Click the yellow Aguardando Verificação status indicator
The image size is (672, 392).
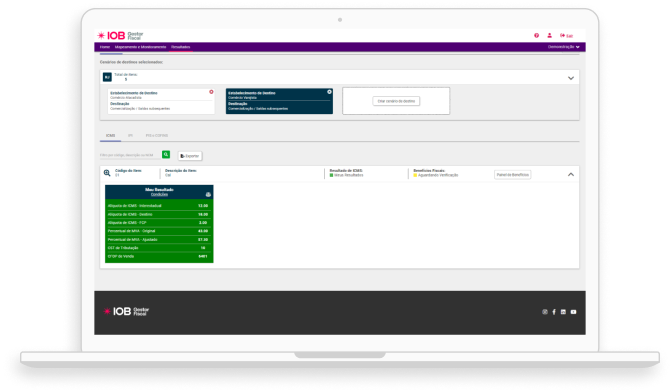coord(415,175)
